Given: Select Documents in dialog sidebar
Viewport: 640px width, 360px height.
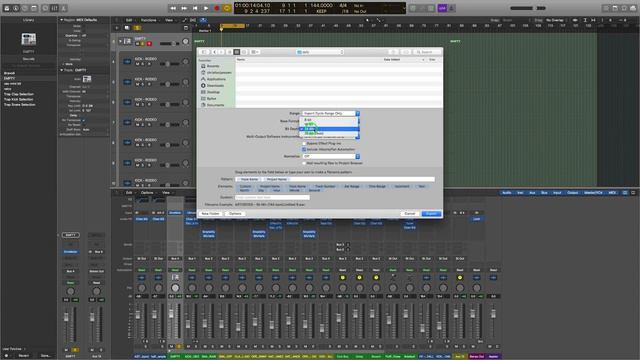Looking at the screenshot, I should 215,105.
